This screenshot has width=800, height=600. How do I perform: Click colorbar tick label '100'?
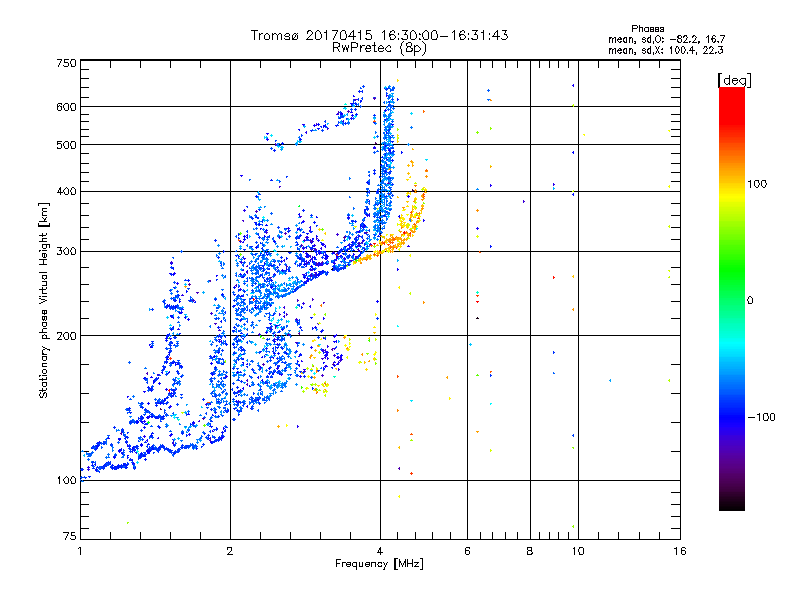757,184
